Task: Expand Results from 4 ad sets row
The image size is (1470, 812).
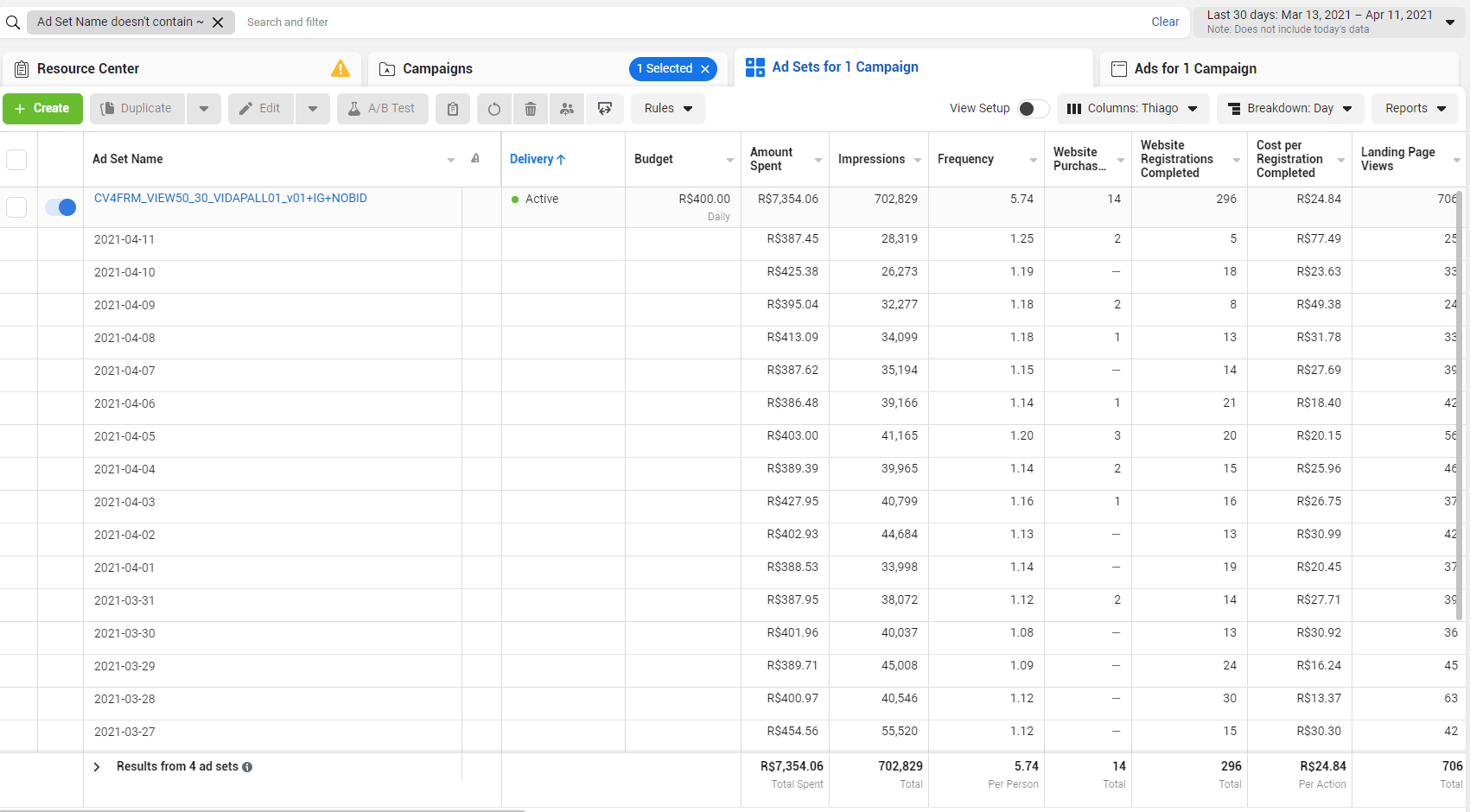Action: click(x=97, y=767)
